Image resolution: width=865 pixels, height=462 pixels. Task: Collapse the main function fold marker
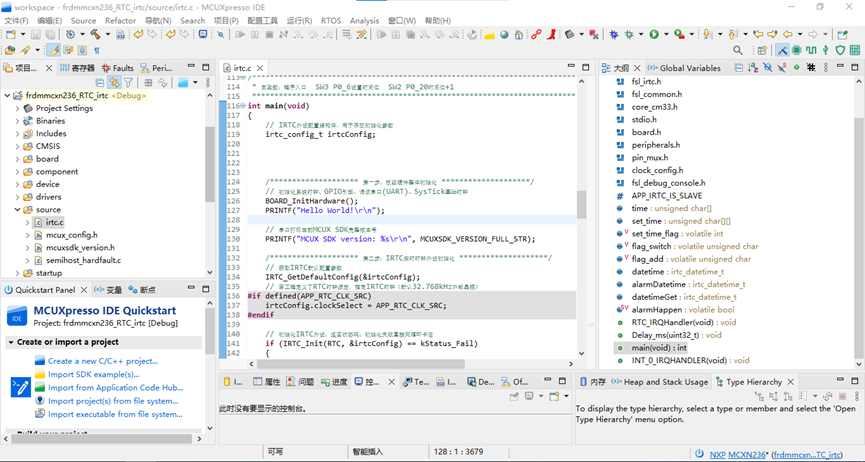243,105
